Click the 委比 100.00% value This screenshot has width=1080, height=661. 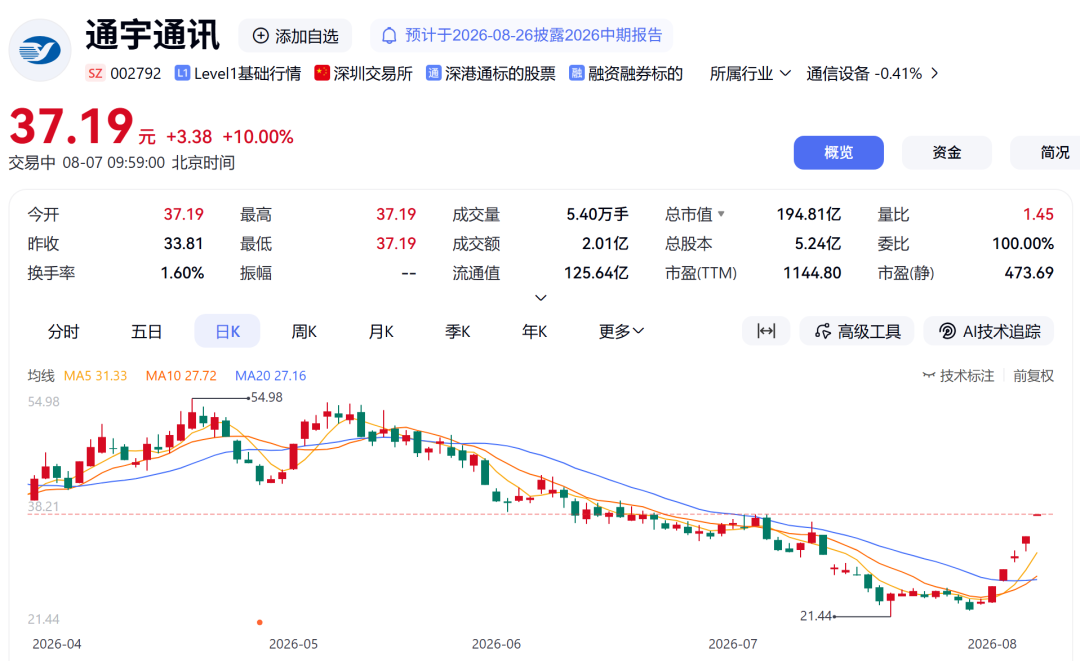coord(1023,244)
